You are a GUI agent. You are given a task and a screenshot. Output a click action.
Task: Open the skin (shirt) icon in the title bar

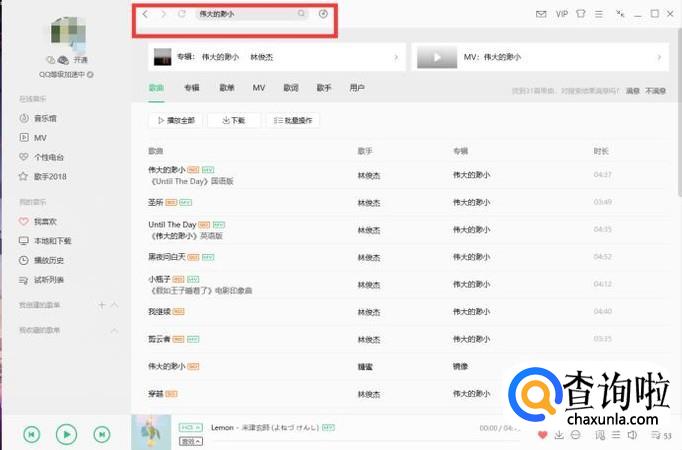581,14
